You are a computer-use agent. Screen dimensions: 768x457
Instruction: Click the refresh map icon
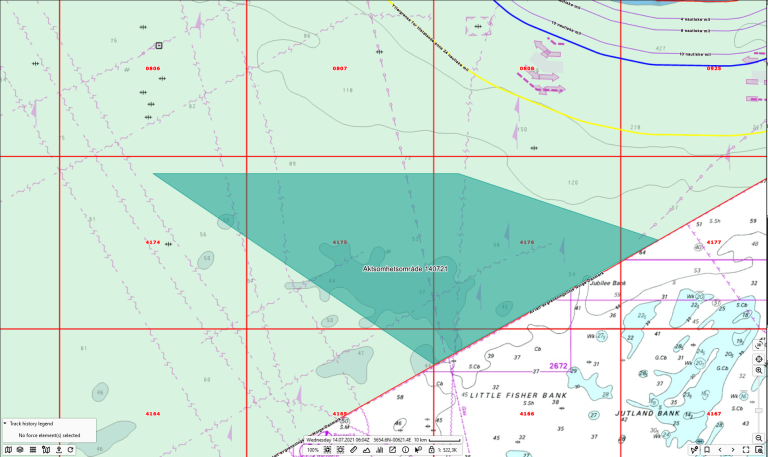[70, 450]
